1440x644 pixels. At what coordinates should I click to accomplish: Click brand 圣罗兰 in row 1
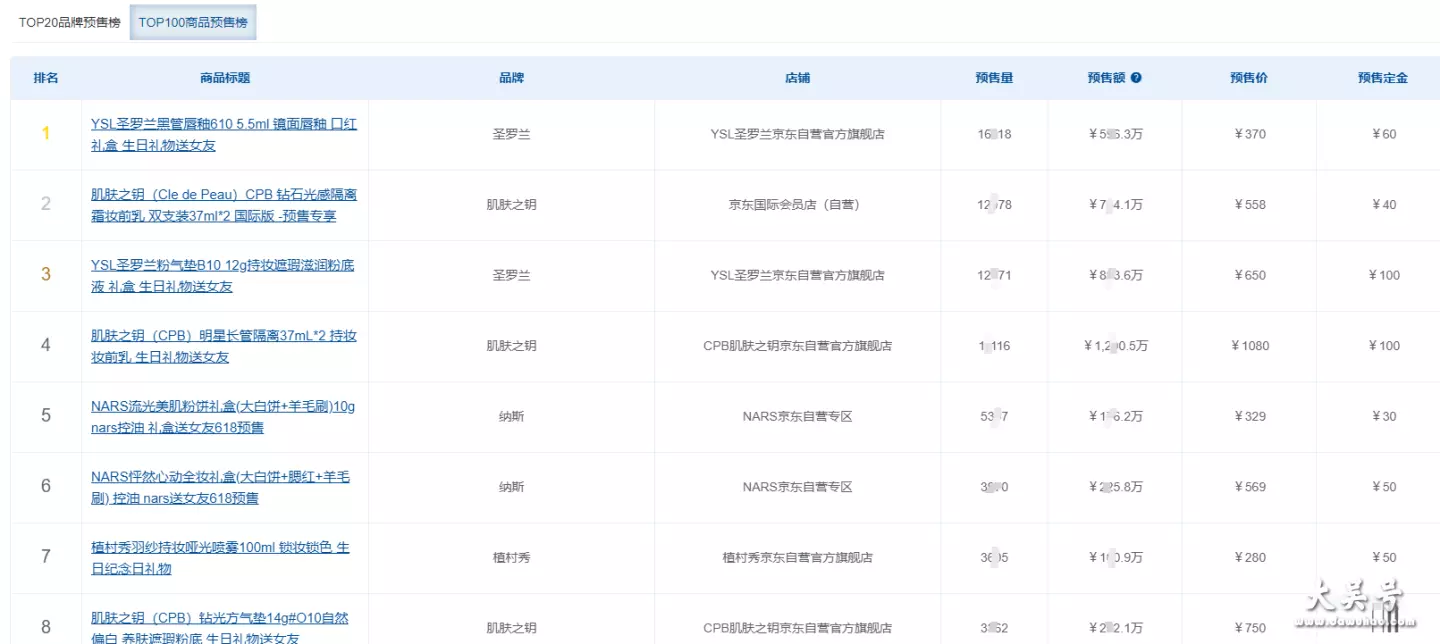coord(511,135)
